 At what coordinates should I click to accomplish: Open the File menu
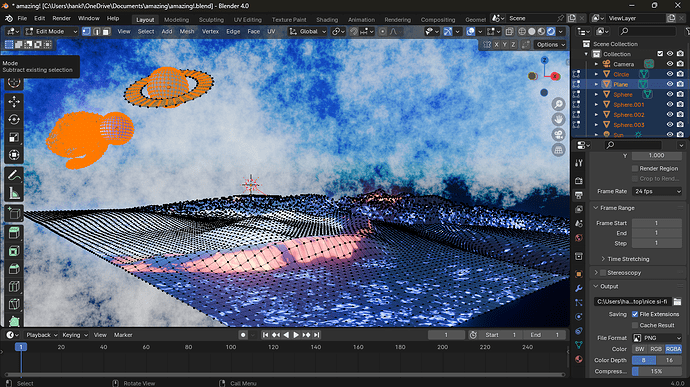[x=22, y=18]
